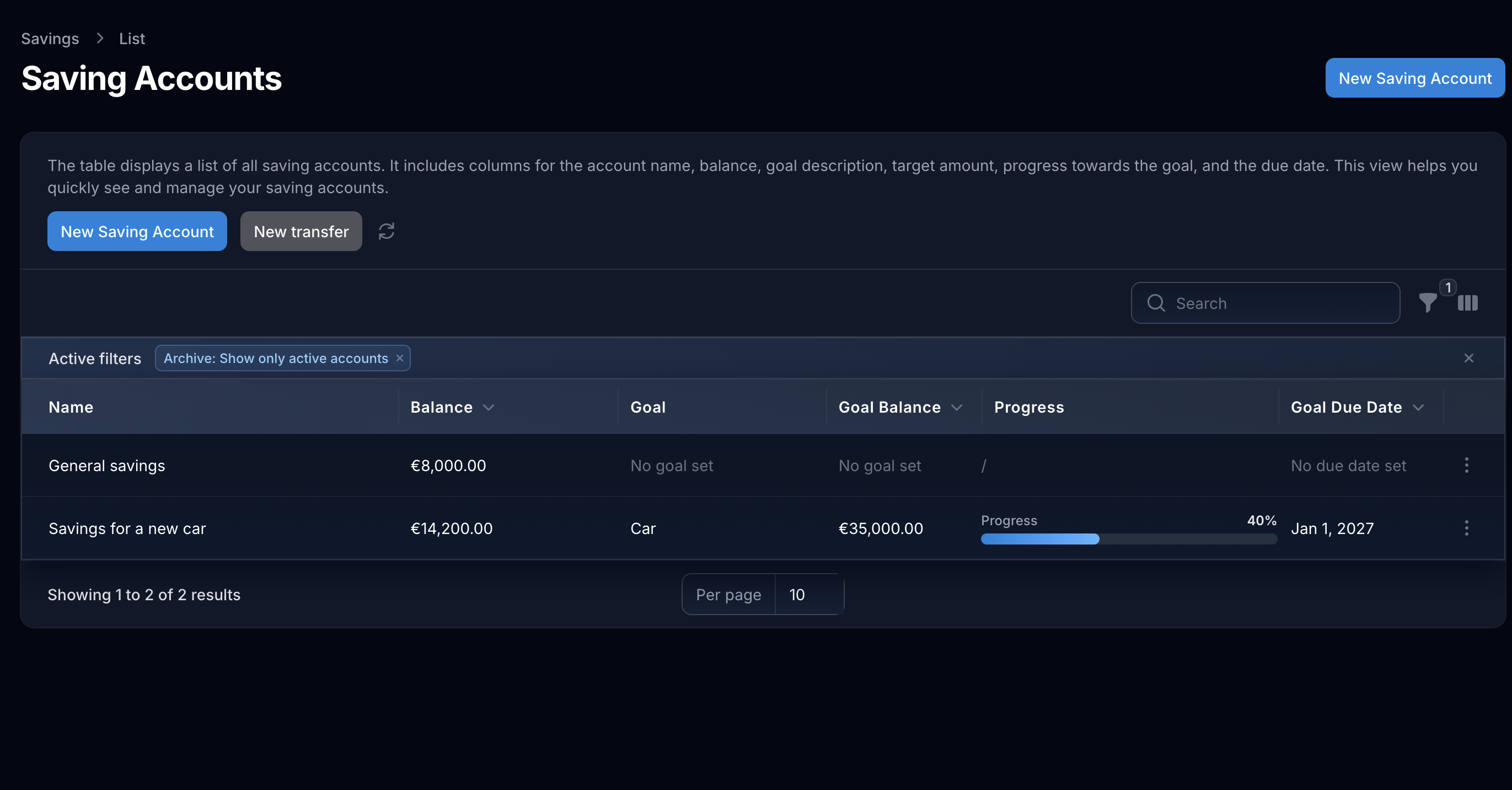Image resolution: width=1512 pixels, height=790 pixels.
Task: Change the per page value of 10
Action: pyautogui.click(x=797, y=594)
